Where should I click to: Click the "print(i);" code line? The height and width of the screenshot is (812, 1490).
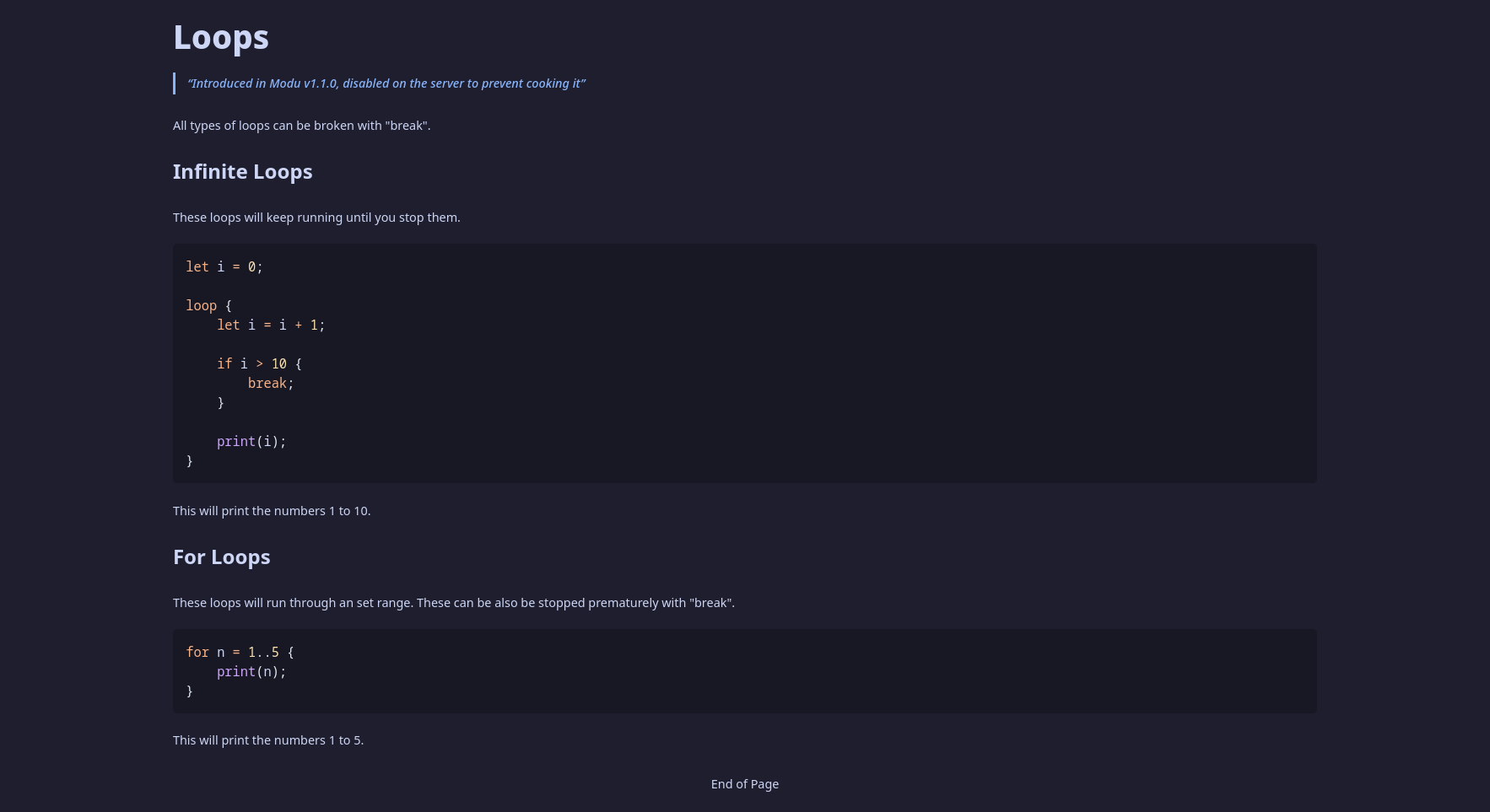pyautogui.click(x=251, y=442)
